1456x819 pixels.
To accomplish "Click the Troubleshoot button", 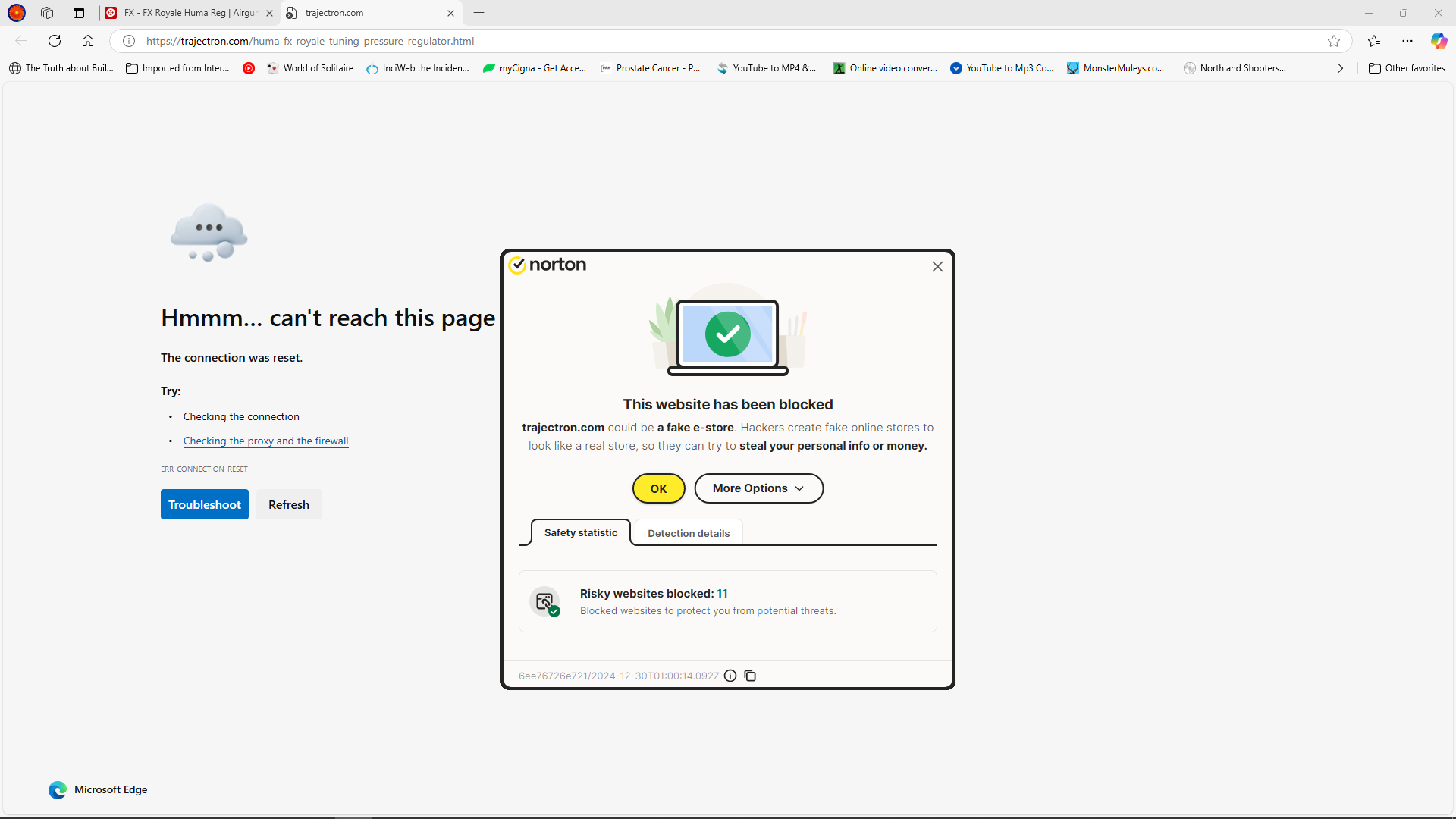I will coord(205,504).
